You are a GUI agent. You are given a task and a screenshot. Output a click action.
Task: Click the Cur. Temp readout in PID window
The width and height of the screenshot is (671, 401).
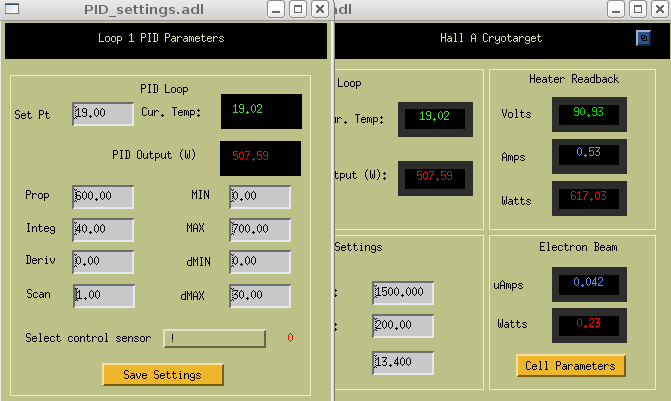point(261,111)
